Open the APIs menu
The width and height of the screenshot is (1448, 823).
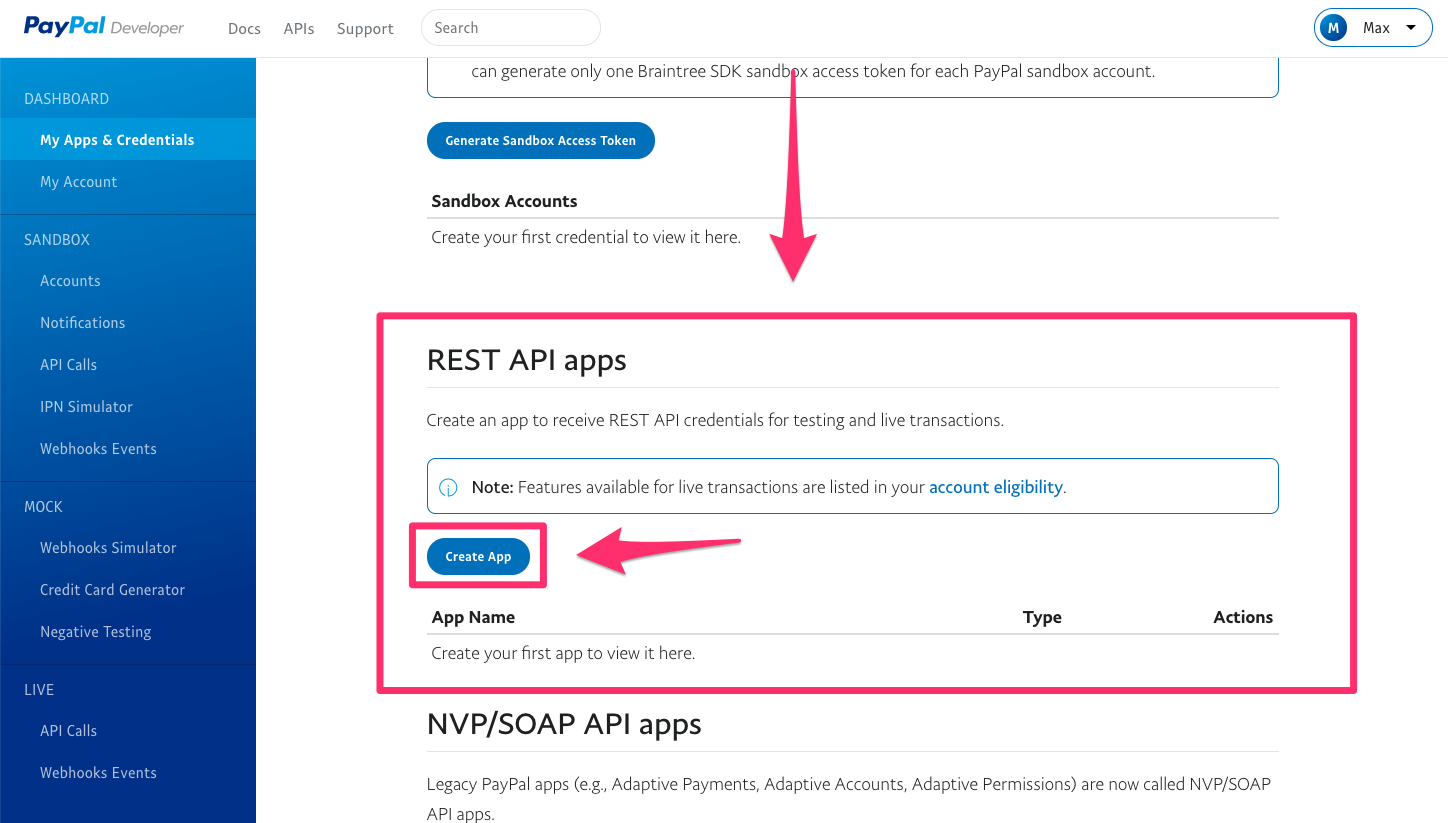click(299, 28)
